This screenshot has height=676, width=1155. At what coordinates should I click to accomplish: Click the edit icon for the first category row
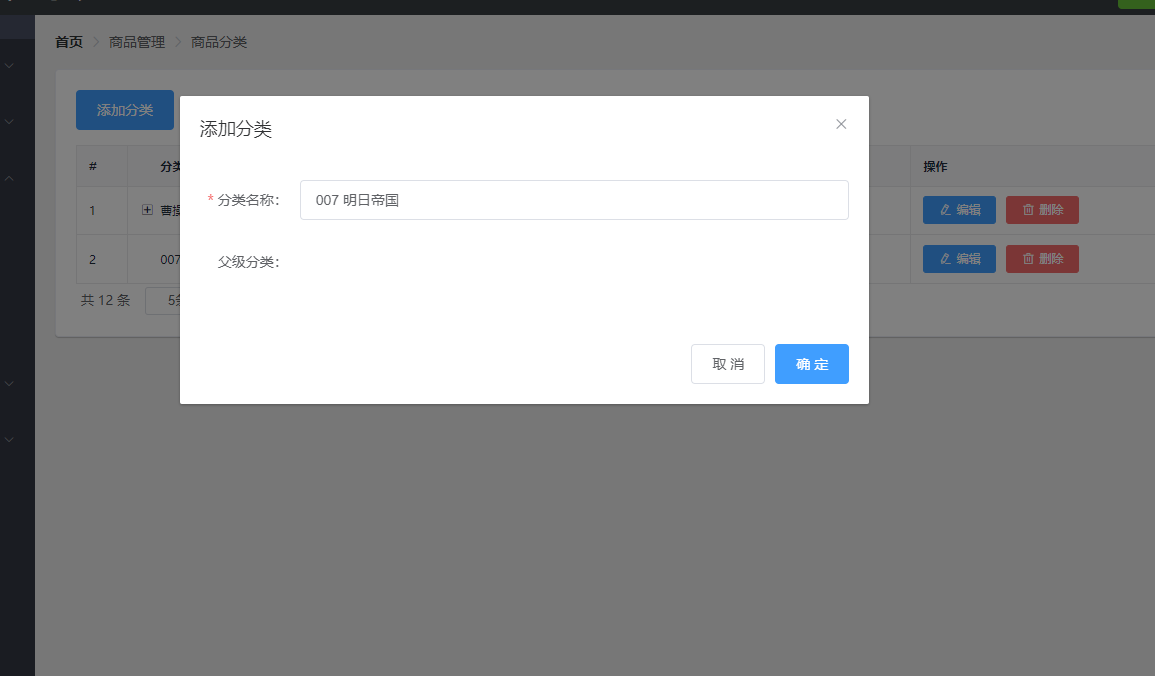pos(946,210)
